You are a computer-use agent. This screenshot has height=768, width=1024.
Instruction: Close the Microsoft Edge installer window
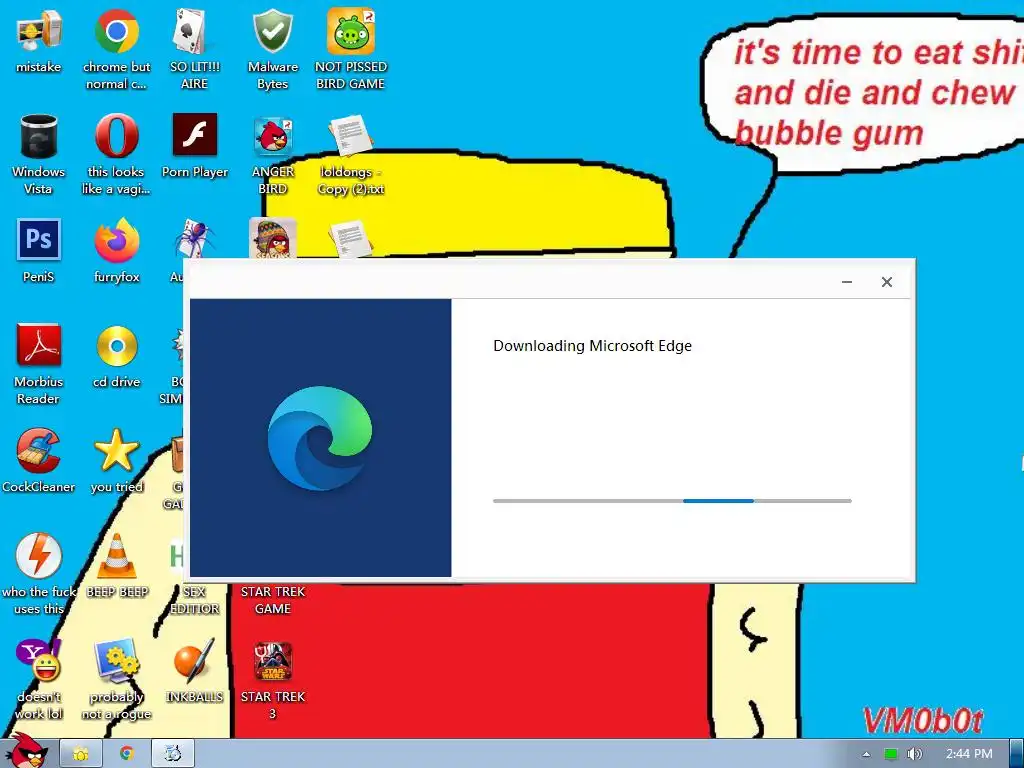coord(887,282)
